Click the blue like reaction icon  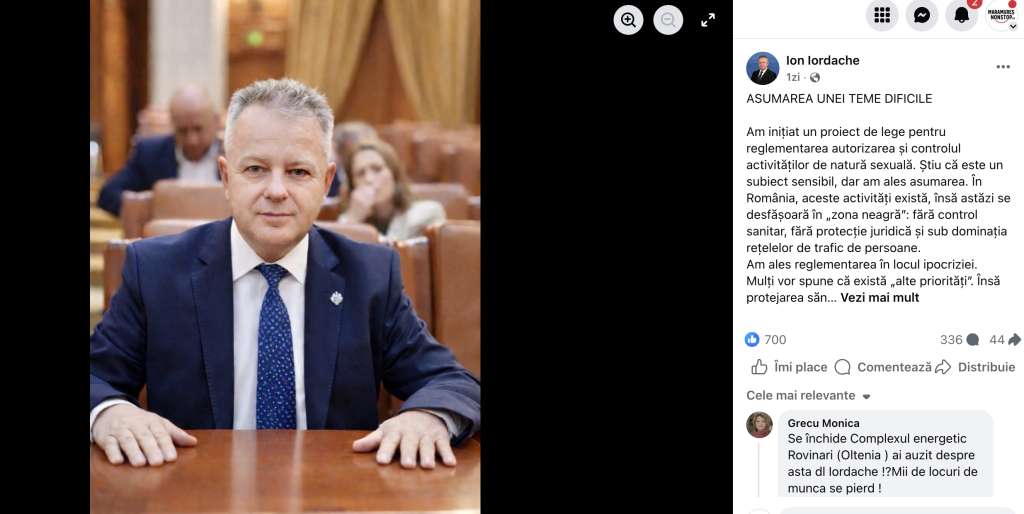pyautogui.click(x=752, y=340)
